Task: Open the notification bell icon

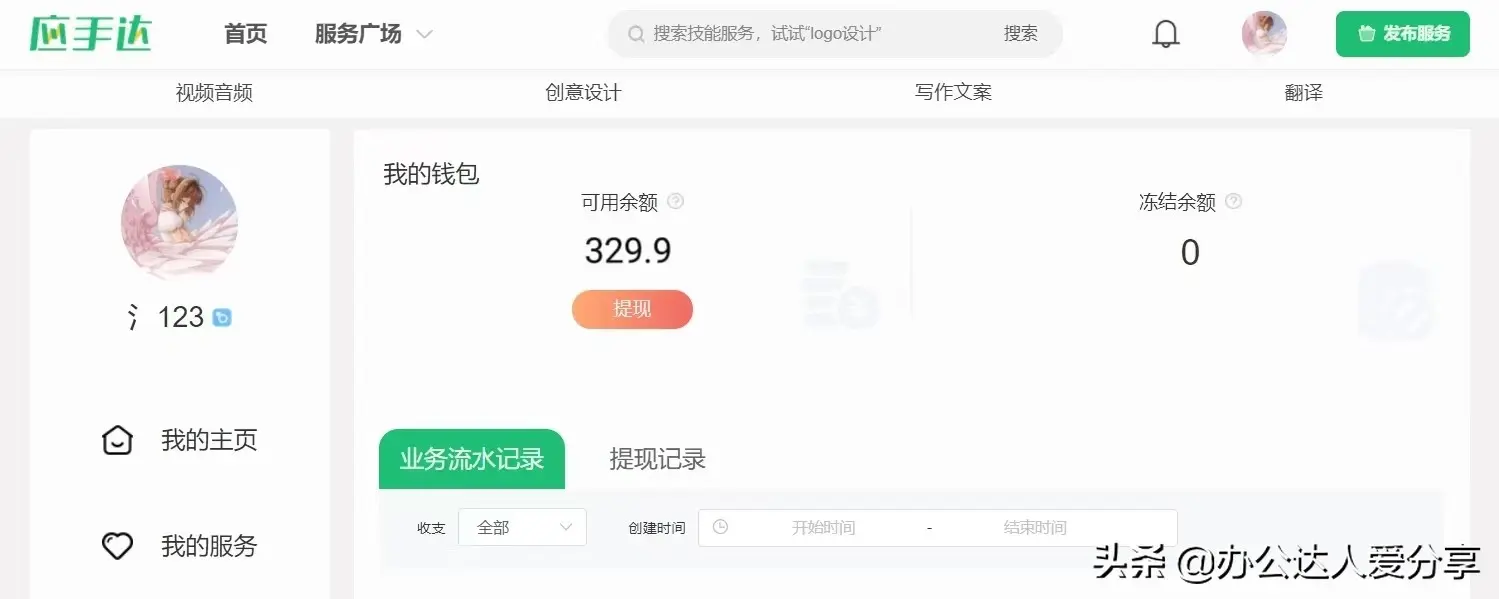Action: click(1166, 34)
